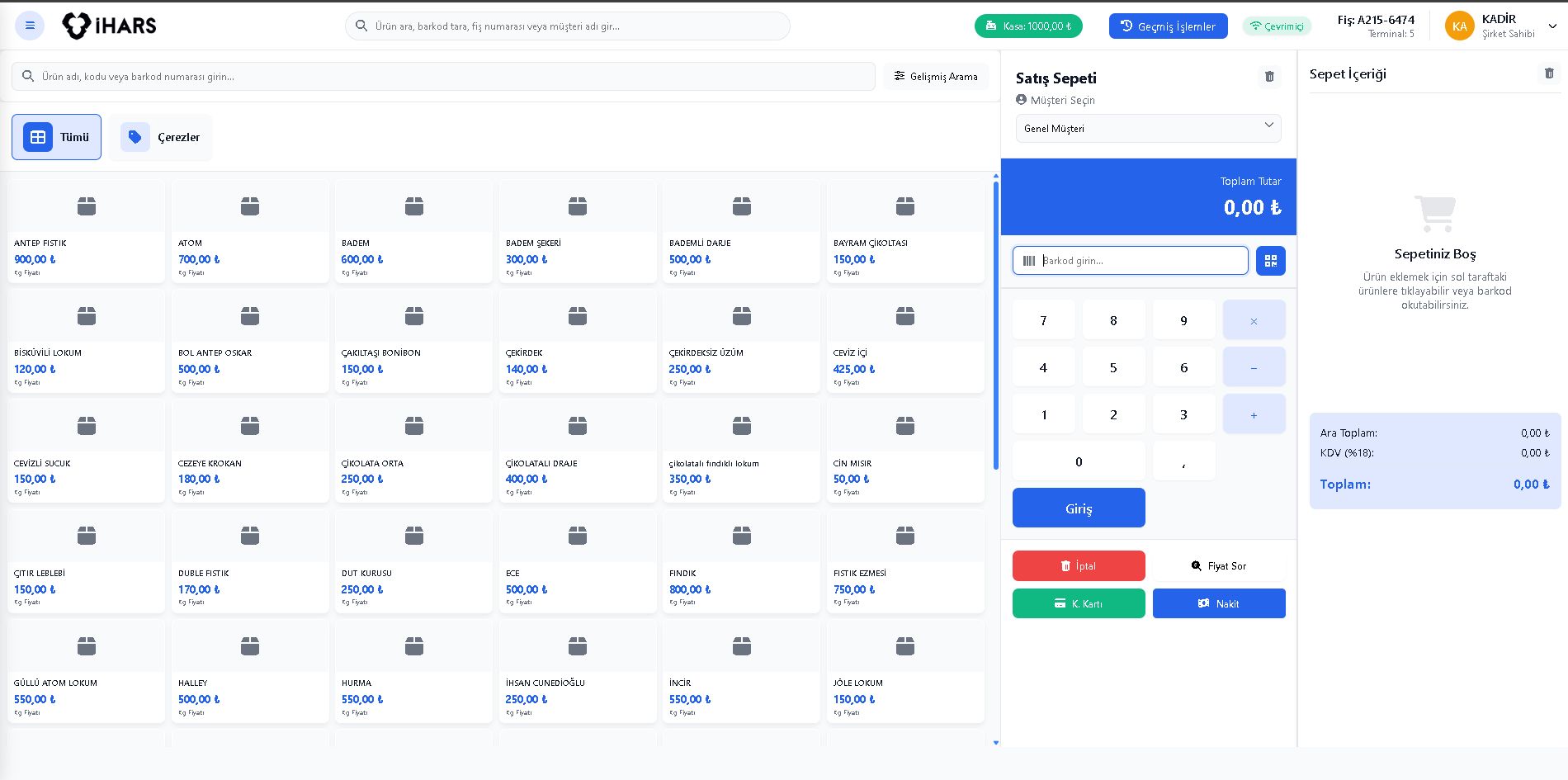Expand the Genel Müşteri customer dropdown
The width and height of the screenshot is (1568, 780).
1147,128
